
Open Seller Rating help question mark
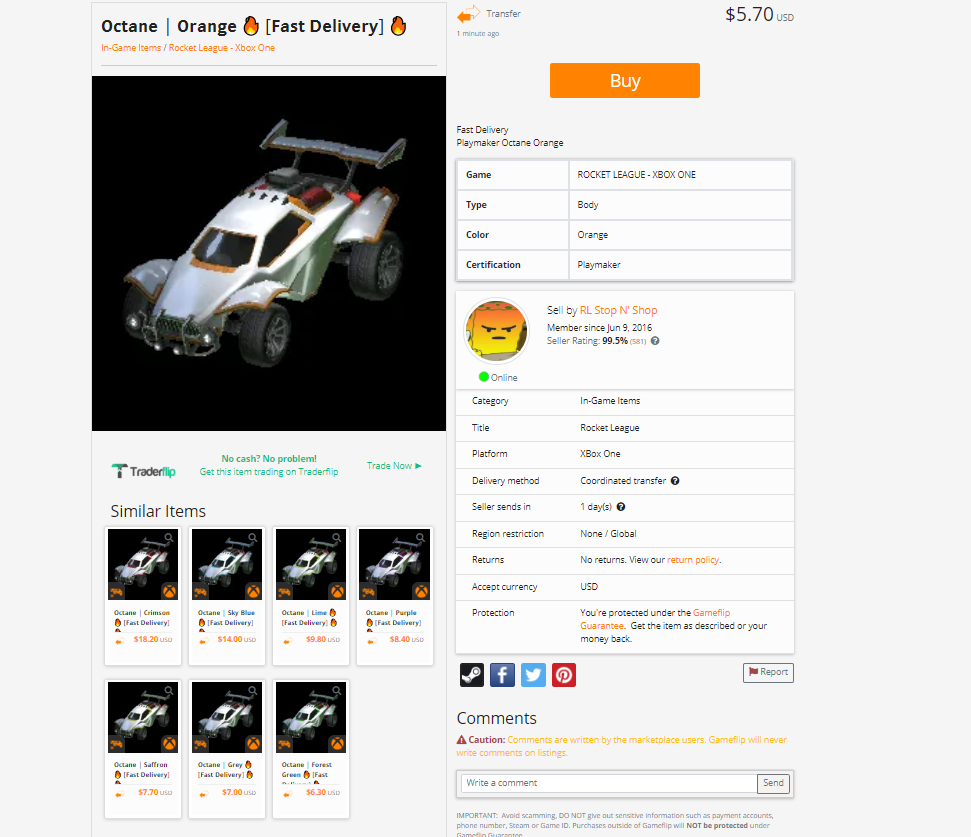click(655, 341)
